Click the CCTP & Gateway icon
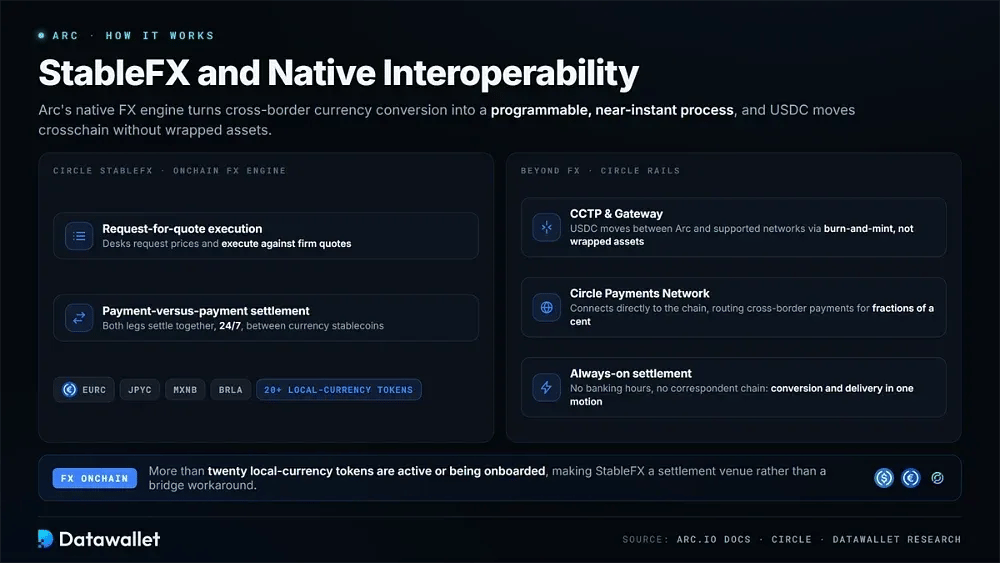Viewport: 1000px width, 563px height. click(x=547, y=227)
